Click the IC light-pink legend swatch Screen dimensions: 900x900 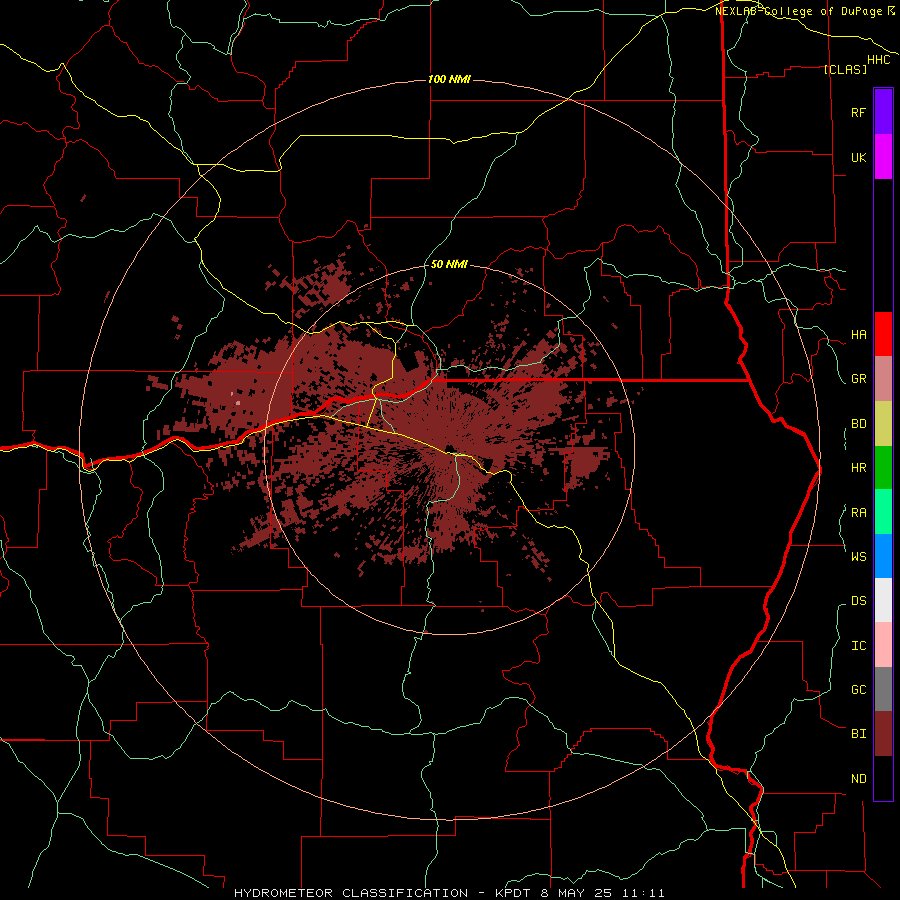tap(883, 645)
